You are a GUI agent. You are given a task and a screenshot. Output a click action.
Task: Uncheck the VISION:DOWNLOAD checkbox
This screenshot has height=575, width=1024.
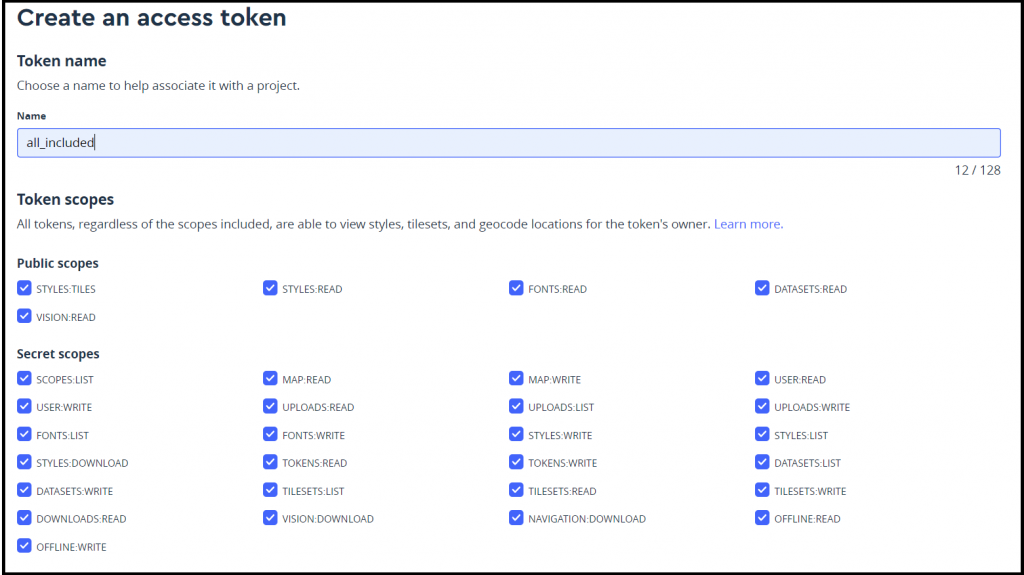[x=270, y=518]
